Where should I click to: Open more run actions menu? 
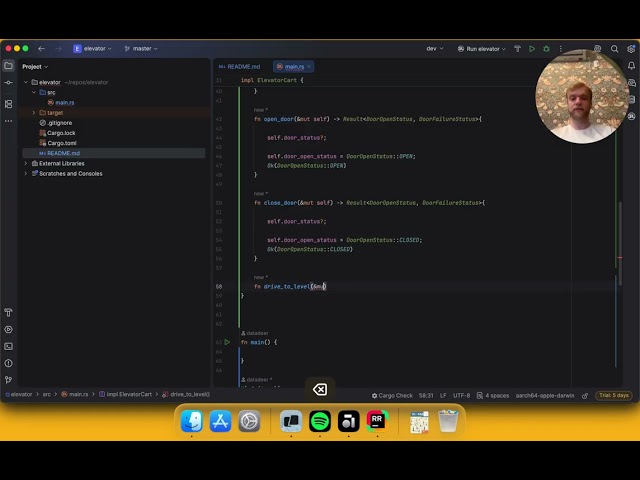pyautogui.click(x=560, y=49)
